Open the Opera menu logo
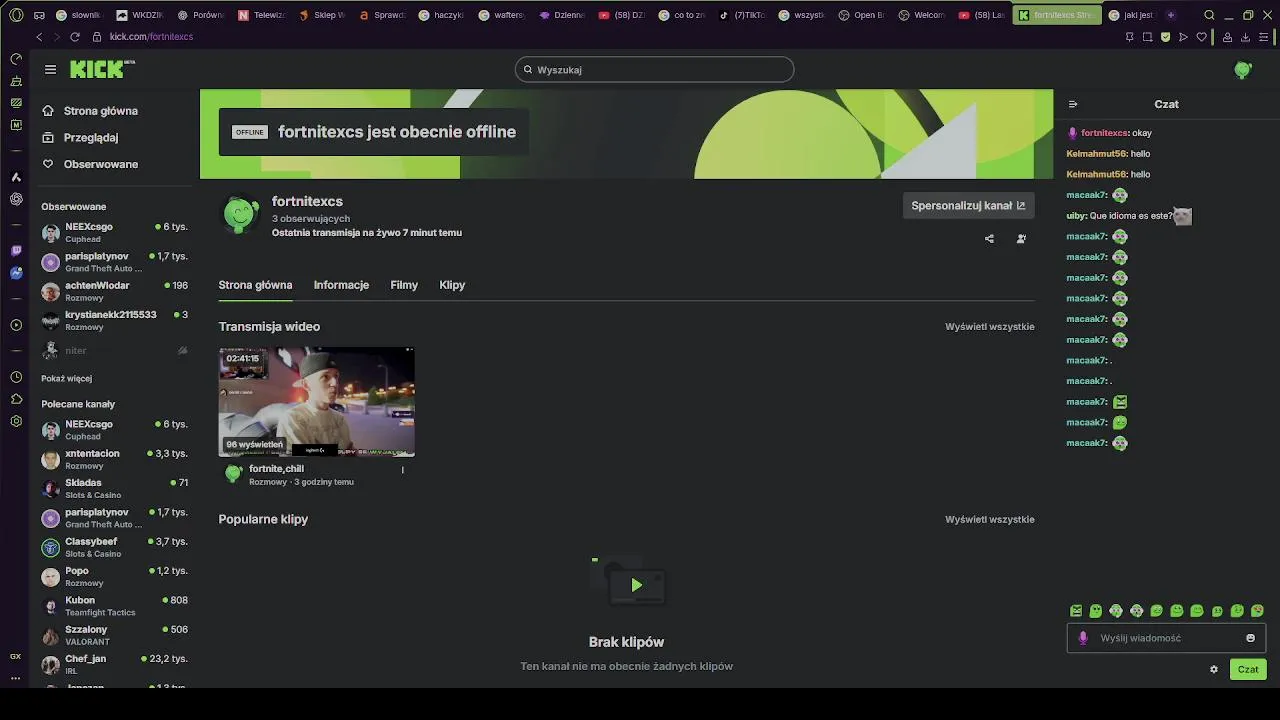 pyautogui.click(x=16, y=15)
